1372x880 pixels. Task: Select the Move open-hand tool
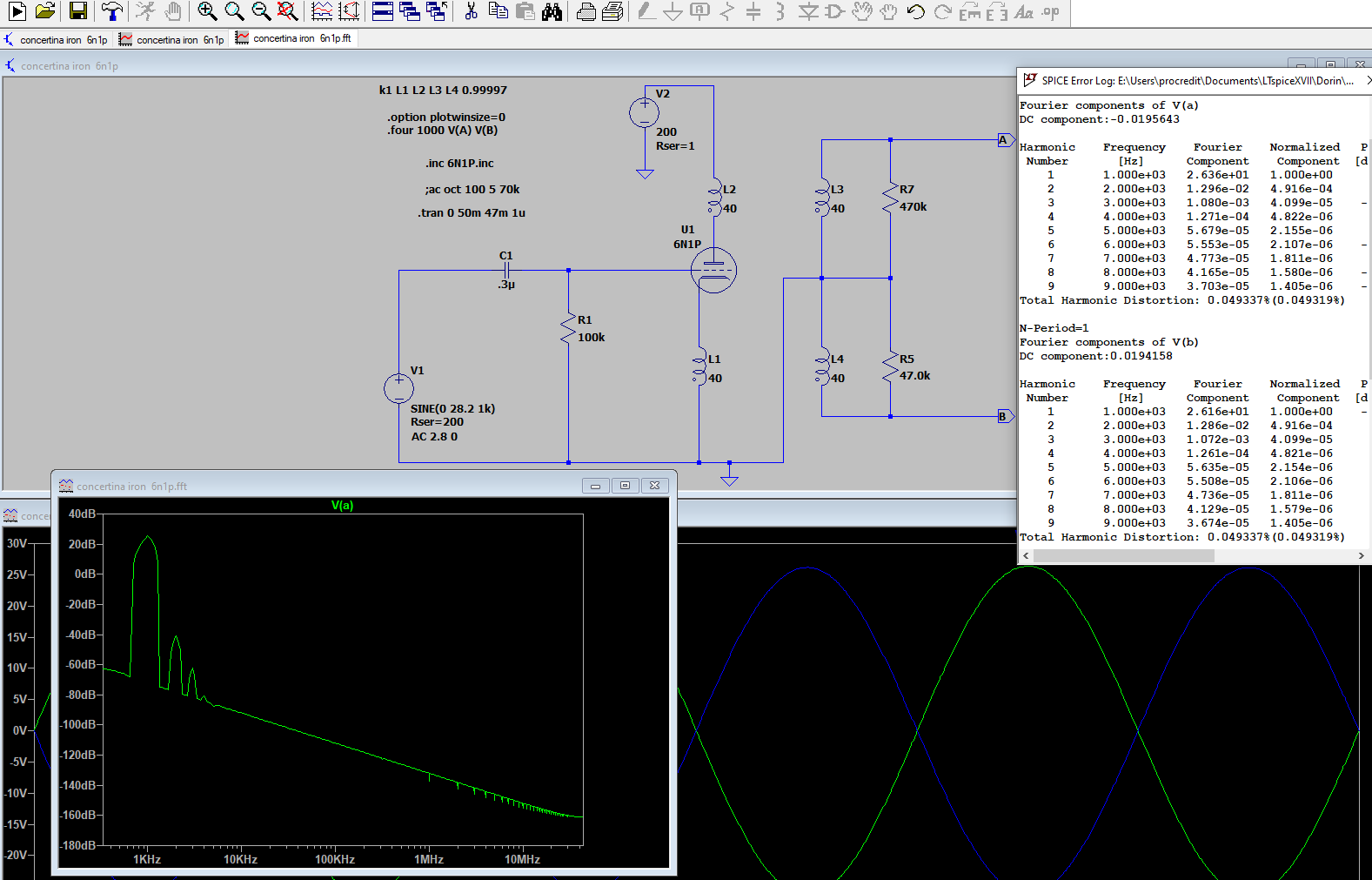coord(861,11)
